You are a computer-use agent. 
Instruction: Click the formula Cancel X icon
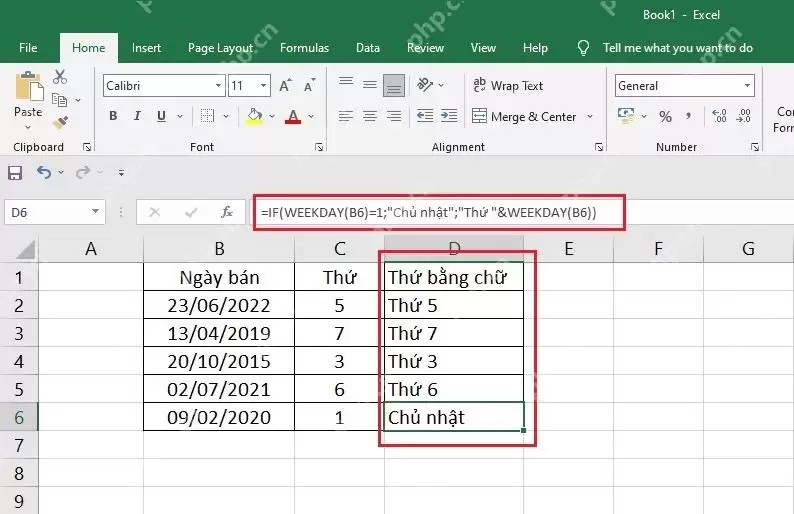coord(155,212)
